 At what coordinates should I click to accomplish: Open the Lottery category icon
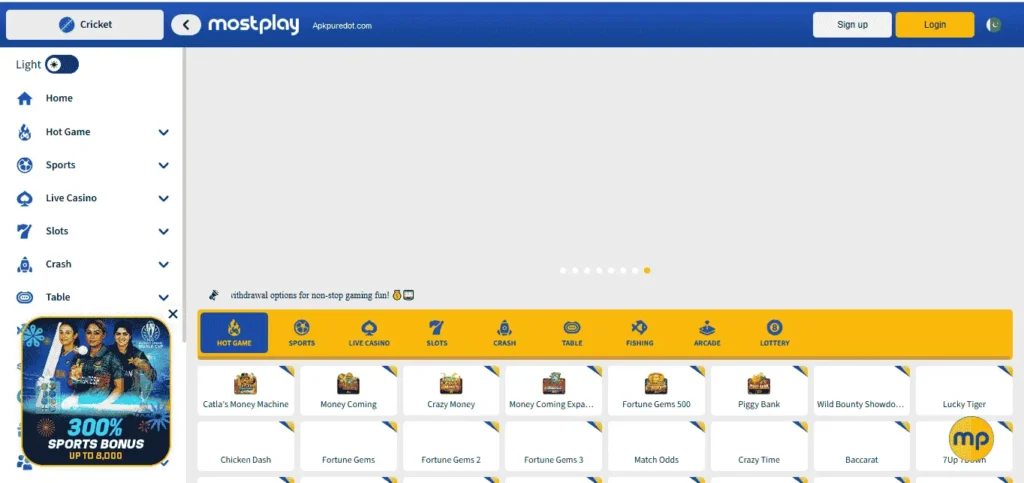[774, 328]
